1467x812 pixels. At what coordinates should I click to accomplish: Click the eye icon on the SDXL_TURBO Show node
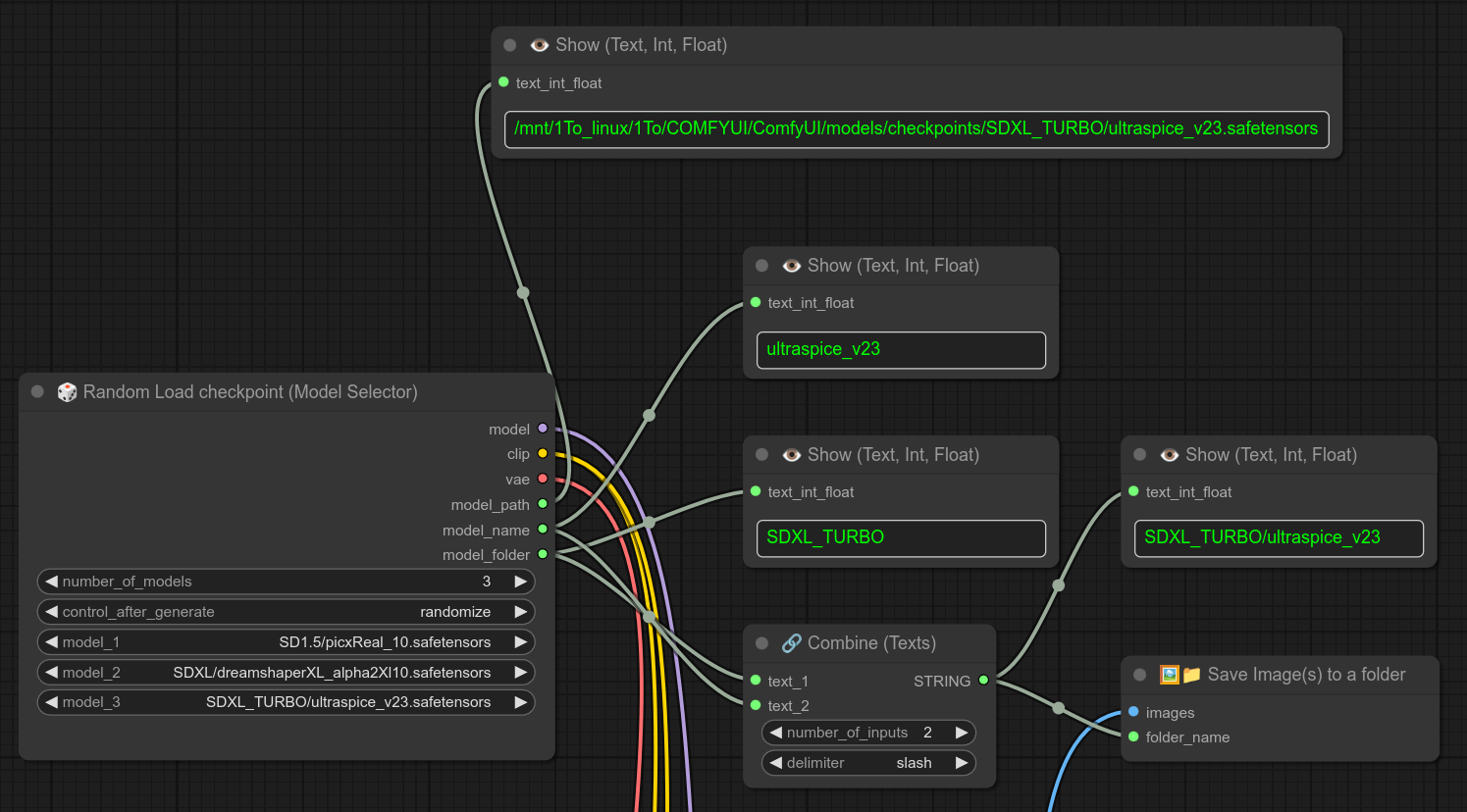click(791, 455)
